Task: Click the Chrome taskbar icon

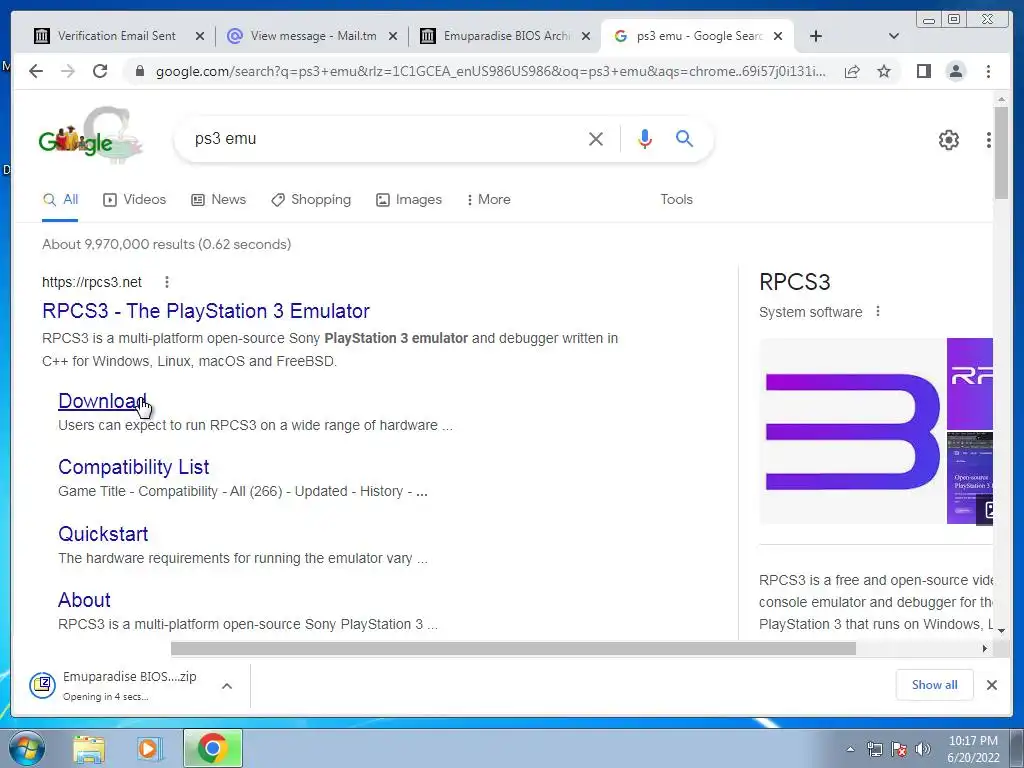Action: coord(212,748)
